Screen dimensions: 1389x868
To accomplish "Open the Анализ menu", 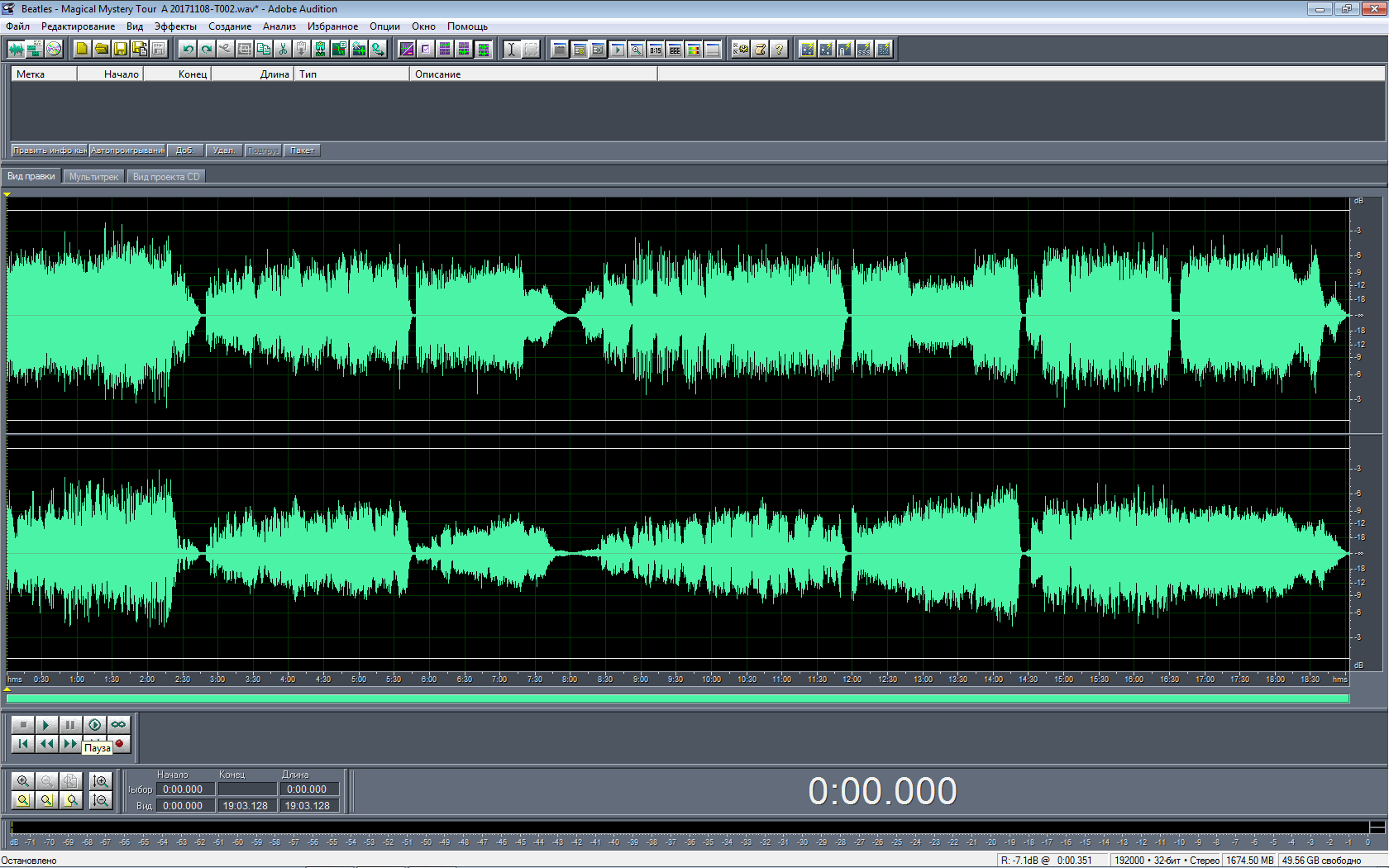I will click(x=279, y=26).
